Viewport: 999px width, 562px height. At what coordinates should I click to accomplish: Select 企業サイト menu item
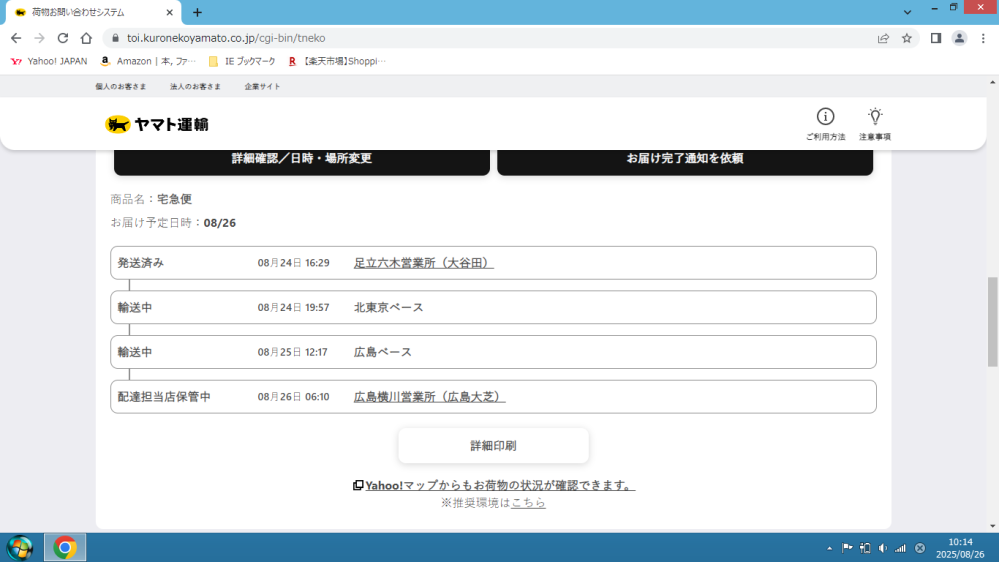point(262,87)
